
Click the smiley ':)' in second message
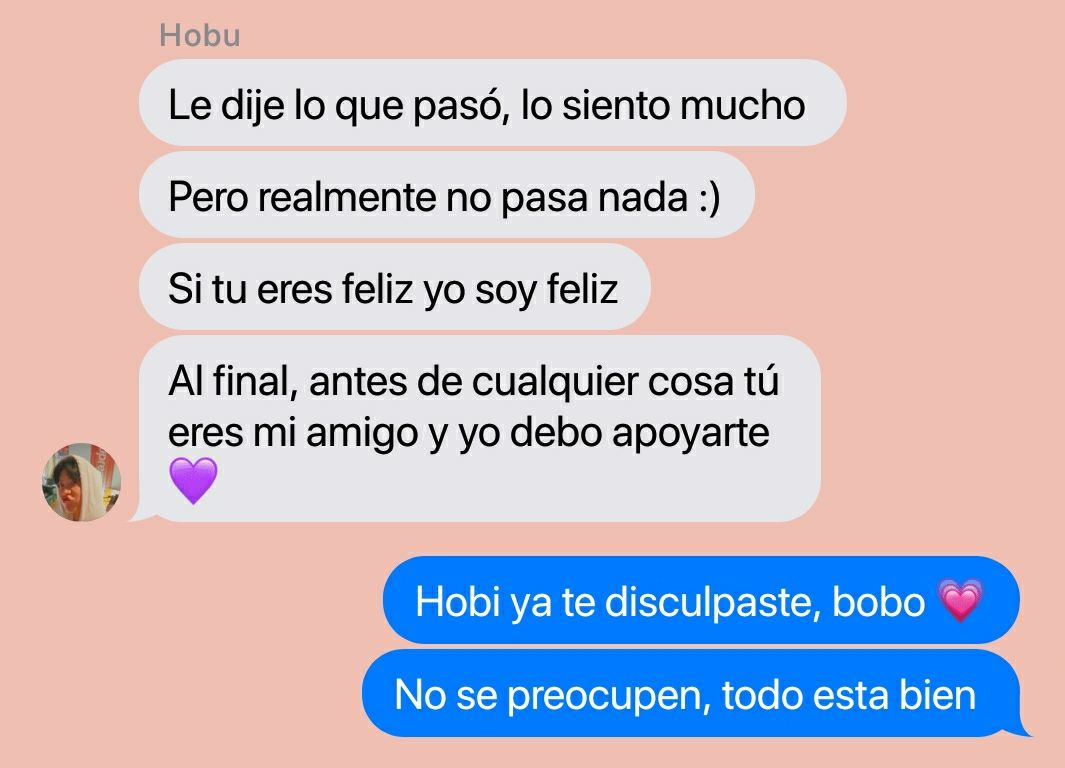coord(710,198)
